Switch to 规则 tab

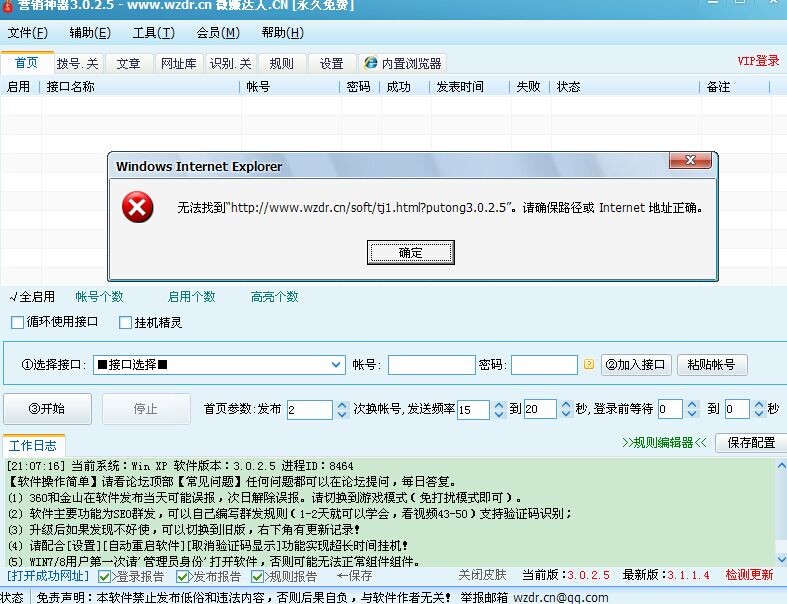point(281,64)
